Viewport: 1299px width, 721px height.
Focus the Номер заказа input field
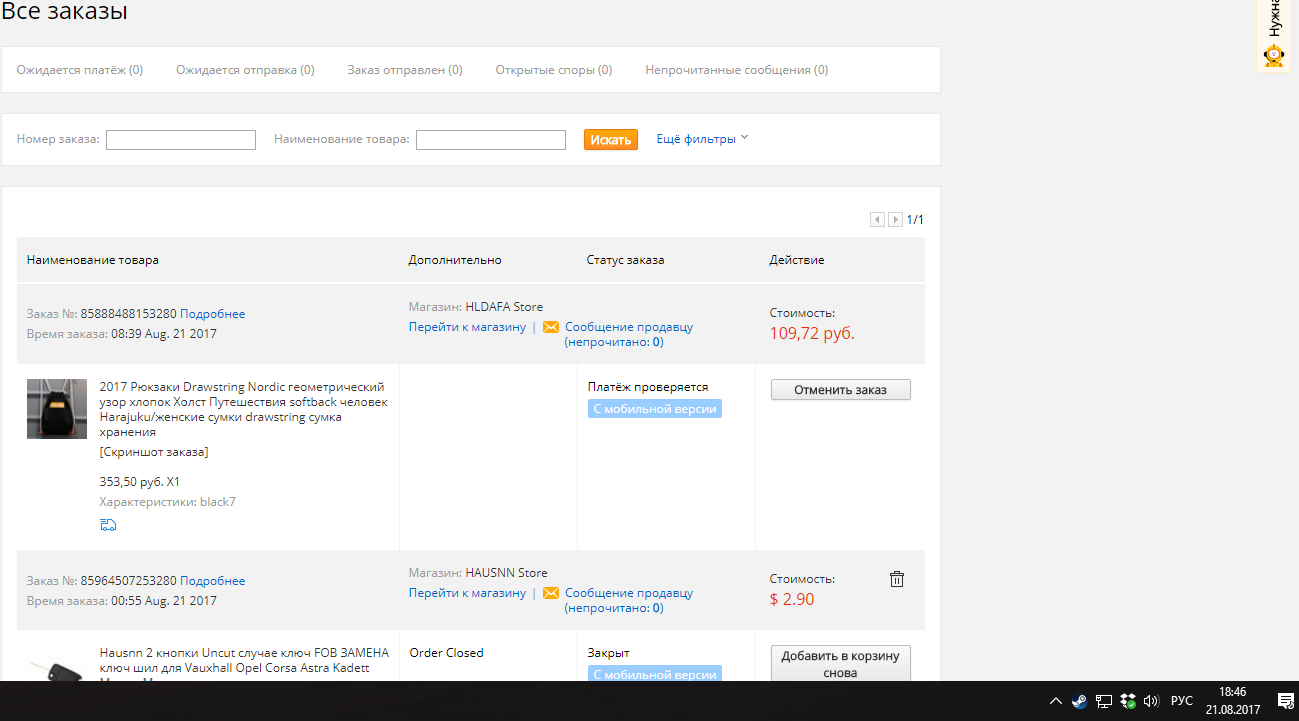pyautogui.click(x=181, y=140)
